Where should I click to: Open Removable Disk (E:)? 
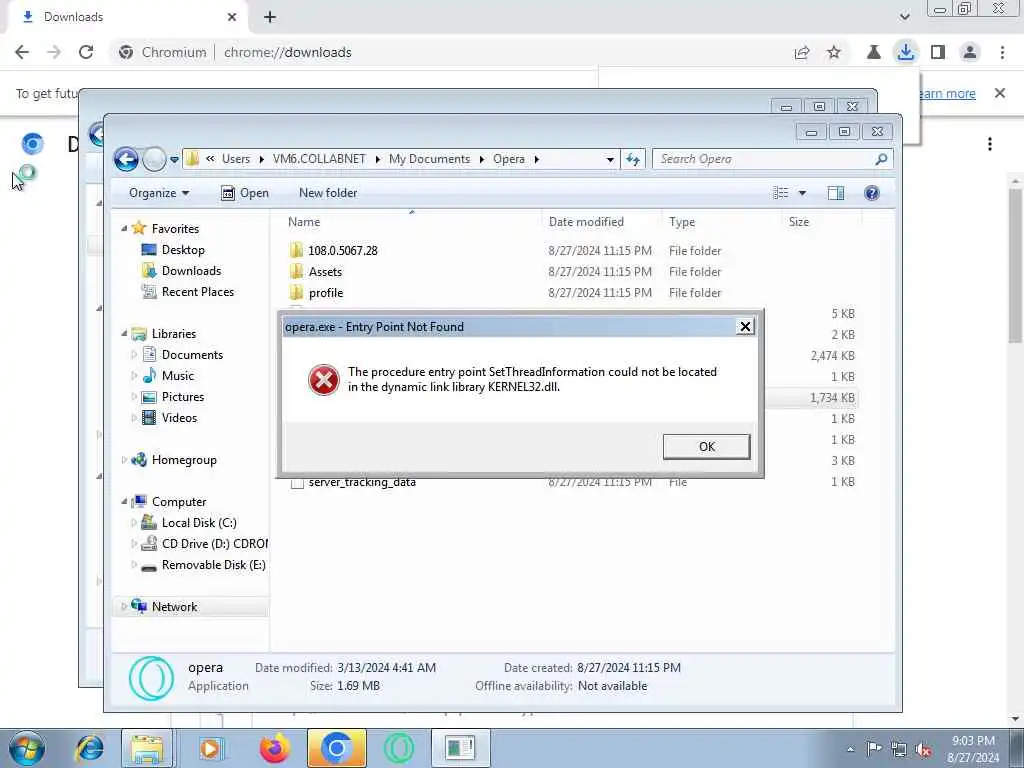coord(214,564)
